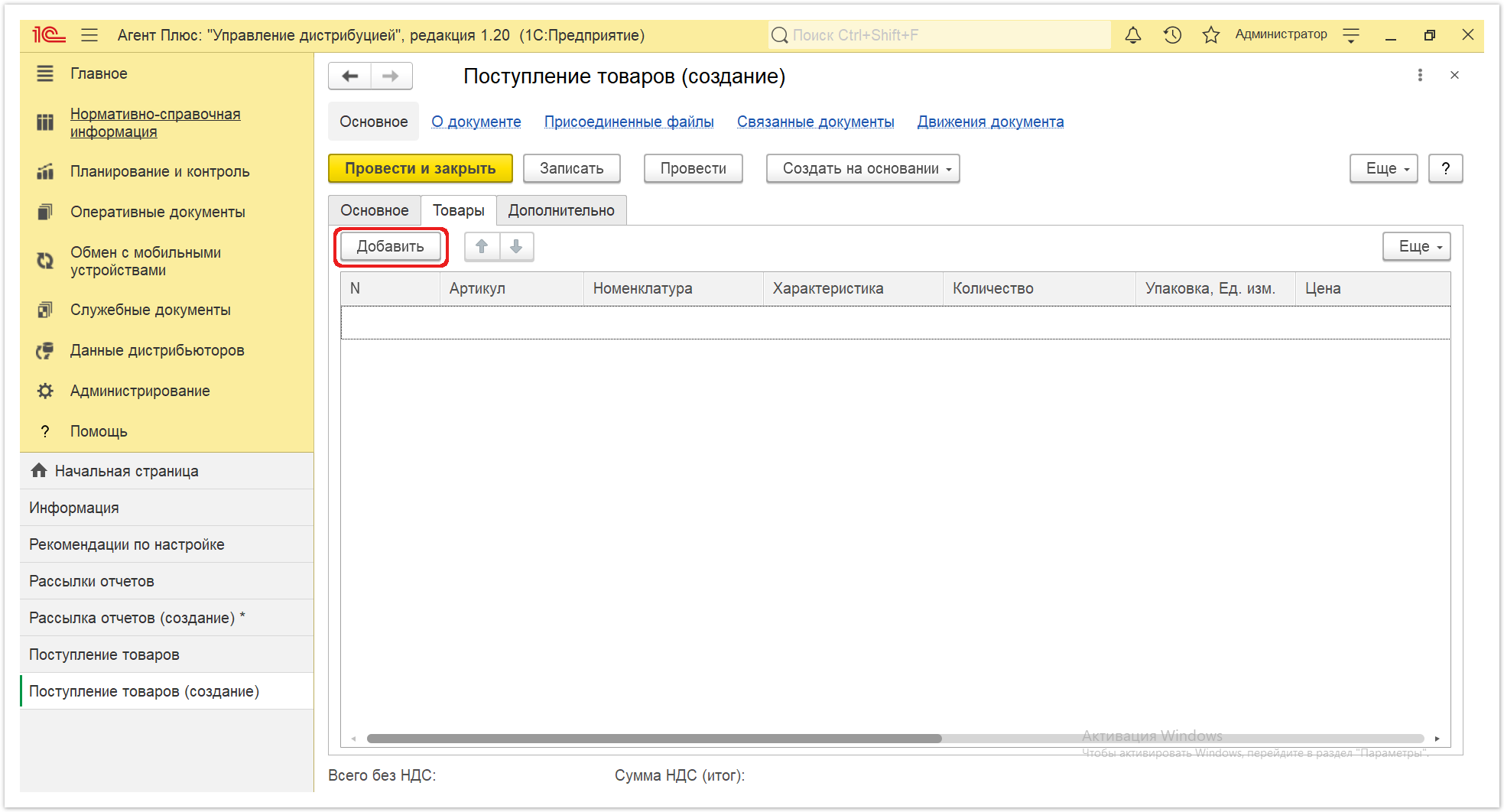Switch to Дополнительно tab

pos(561,210)
